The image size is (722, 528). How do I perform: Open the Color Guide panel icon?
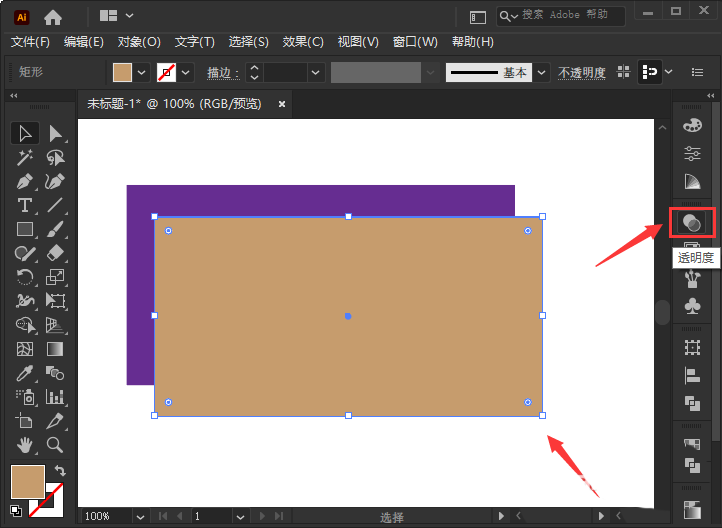coord(692,182)
